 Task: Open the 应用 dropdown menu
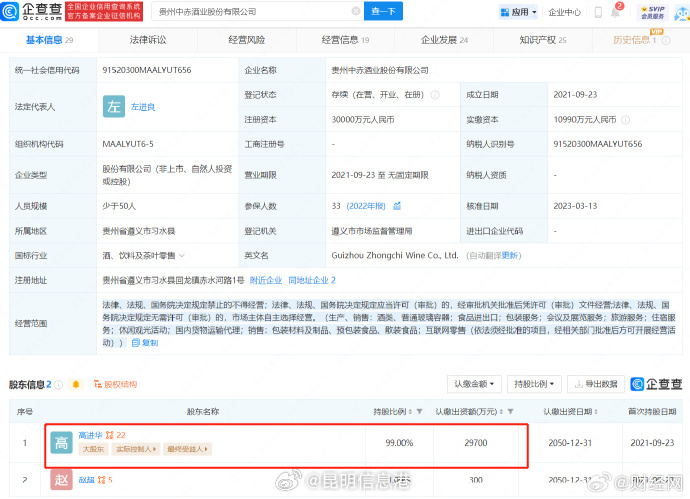tap(519, 12)
